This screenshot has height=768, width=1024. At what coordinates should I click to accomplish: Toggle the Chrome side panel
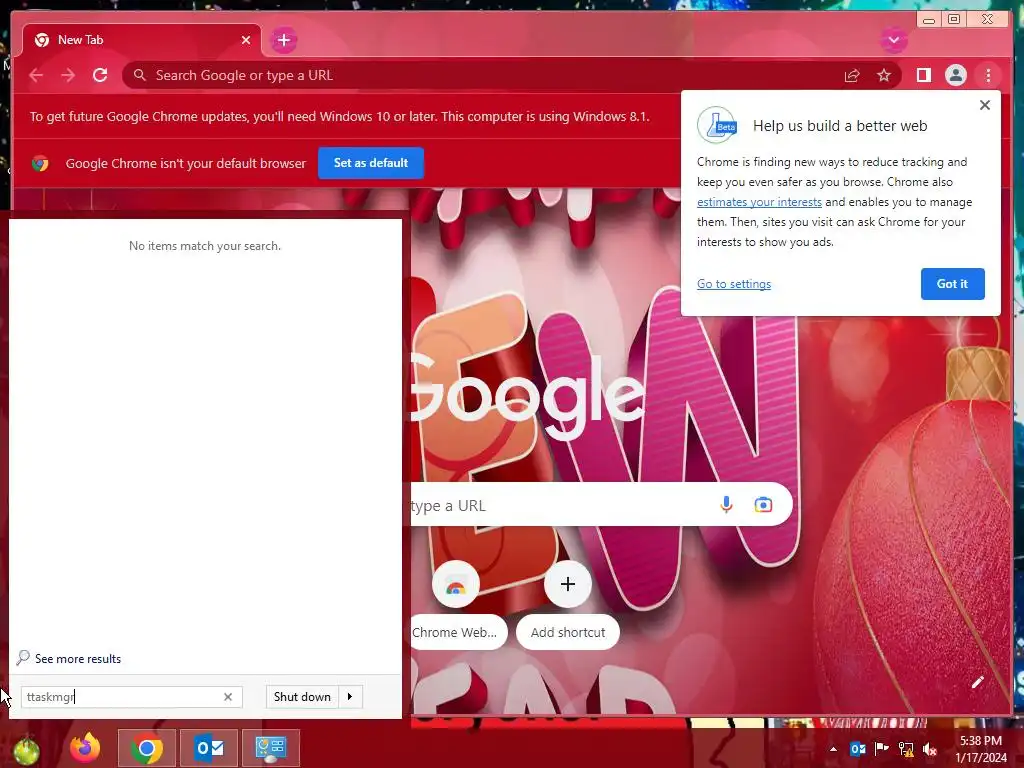[923, 76]
